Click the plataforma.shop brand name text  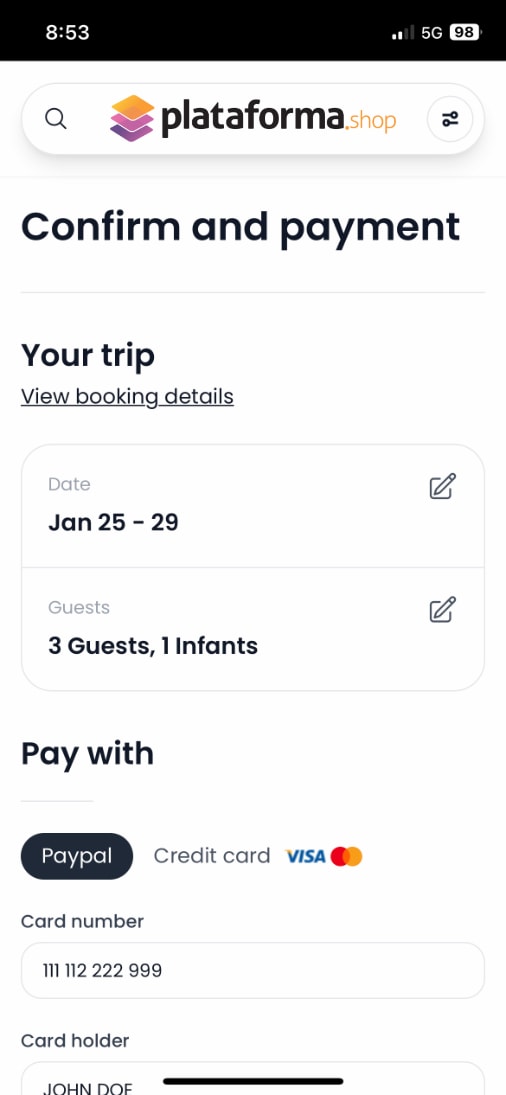pos(278,118)
